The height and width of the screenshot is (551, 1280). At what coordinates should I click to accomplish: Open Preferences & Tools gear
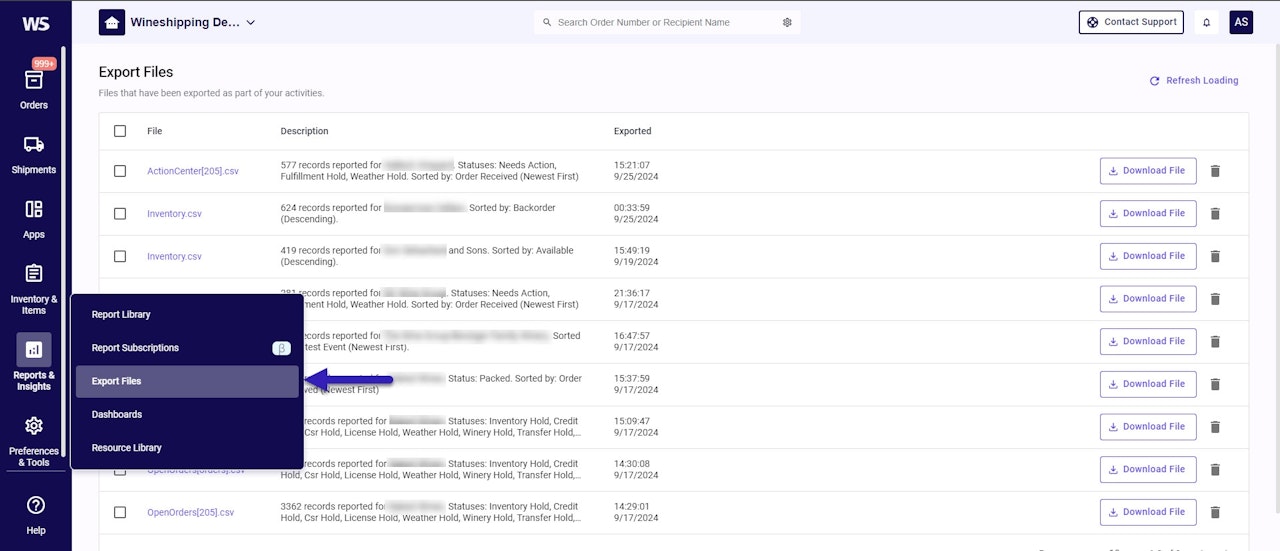click(x=34, y=441)
